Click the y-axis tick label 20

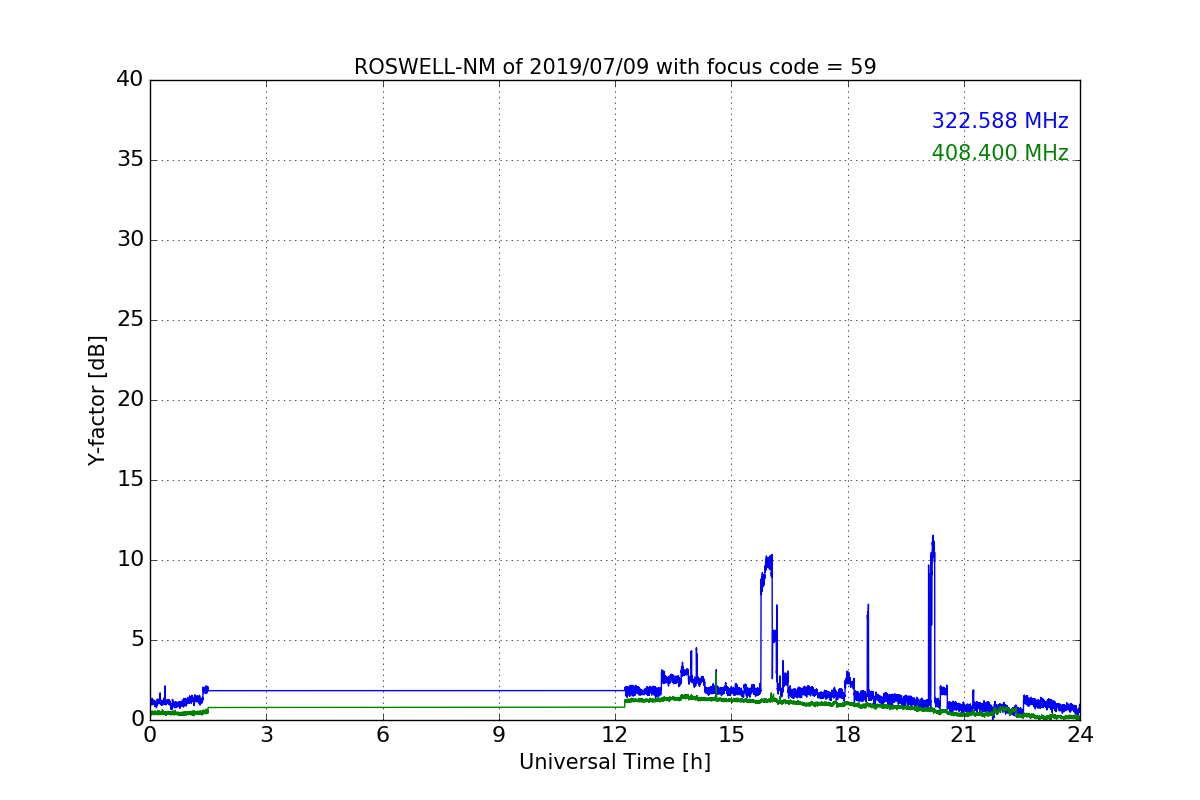coord(130,400)
